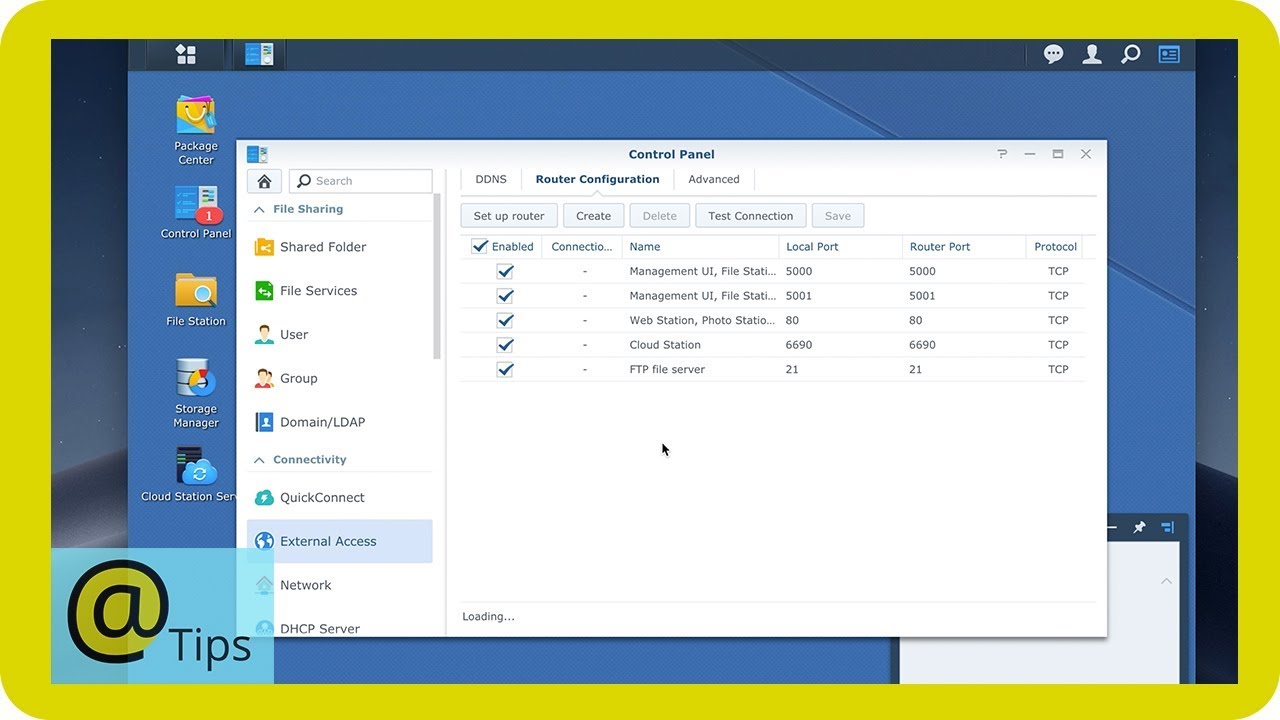Uncheck the FTP file server rule

point(505,369)
